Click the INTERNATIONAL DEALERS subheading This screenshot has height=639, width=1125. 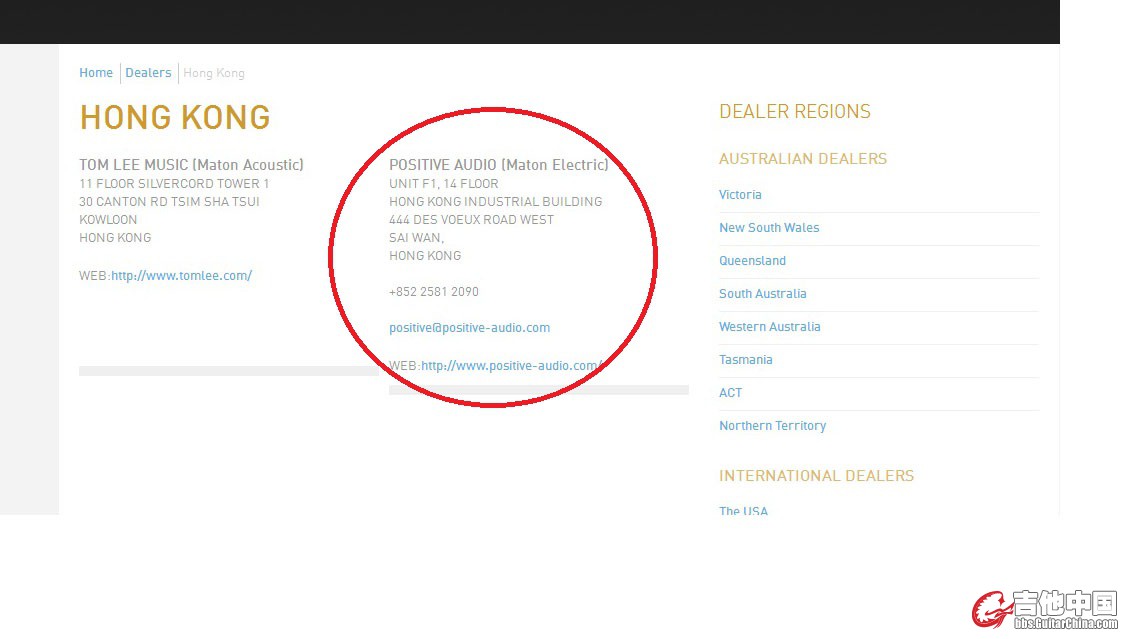(x=816, y=475)
